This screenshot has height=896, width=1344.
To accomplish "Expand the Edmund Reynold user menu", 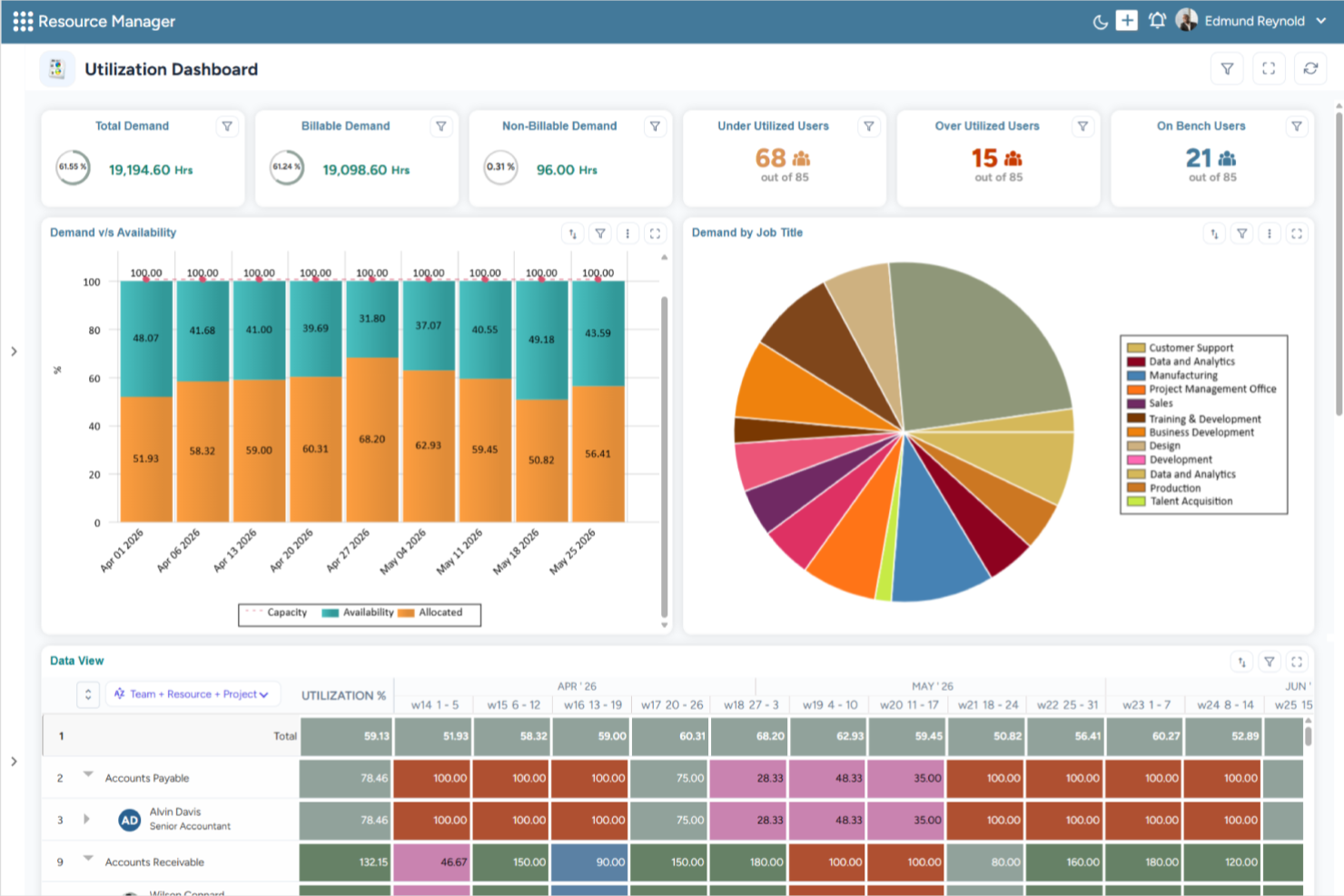I will pyautogui.click(x=1321, y=21).
